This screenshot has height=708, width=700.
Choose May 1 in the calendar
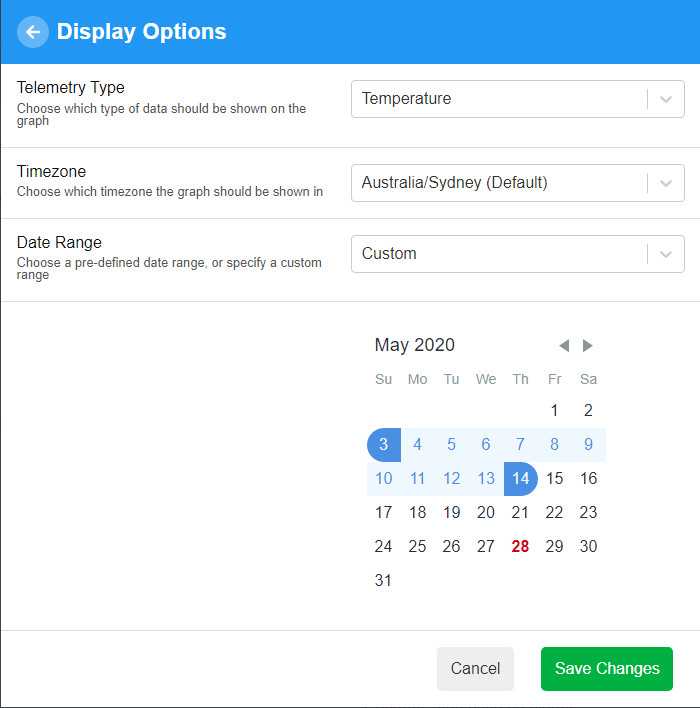[x=554, y=411]
